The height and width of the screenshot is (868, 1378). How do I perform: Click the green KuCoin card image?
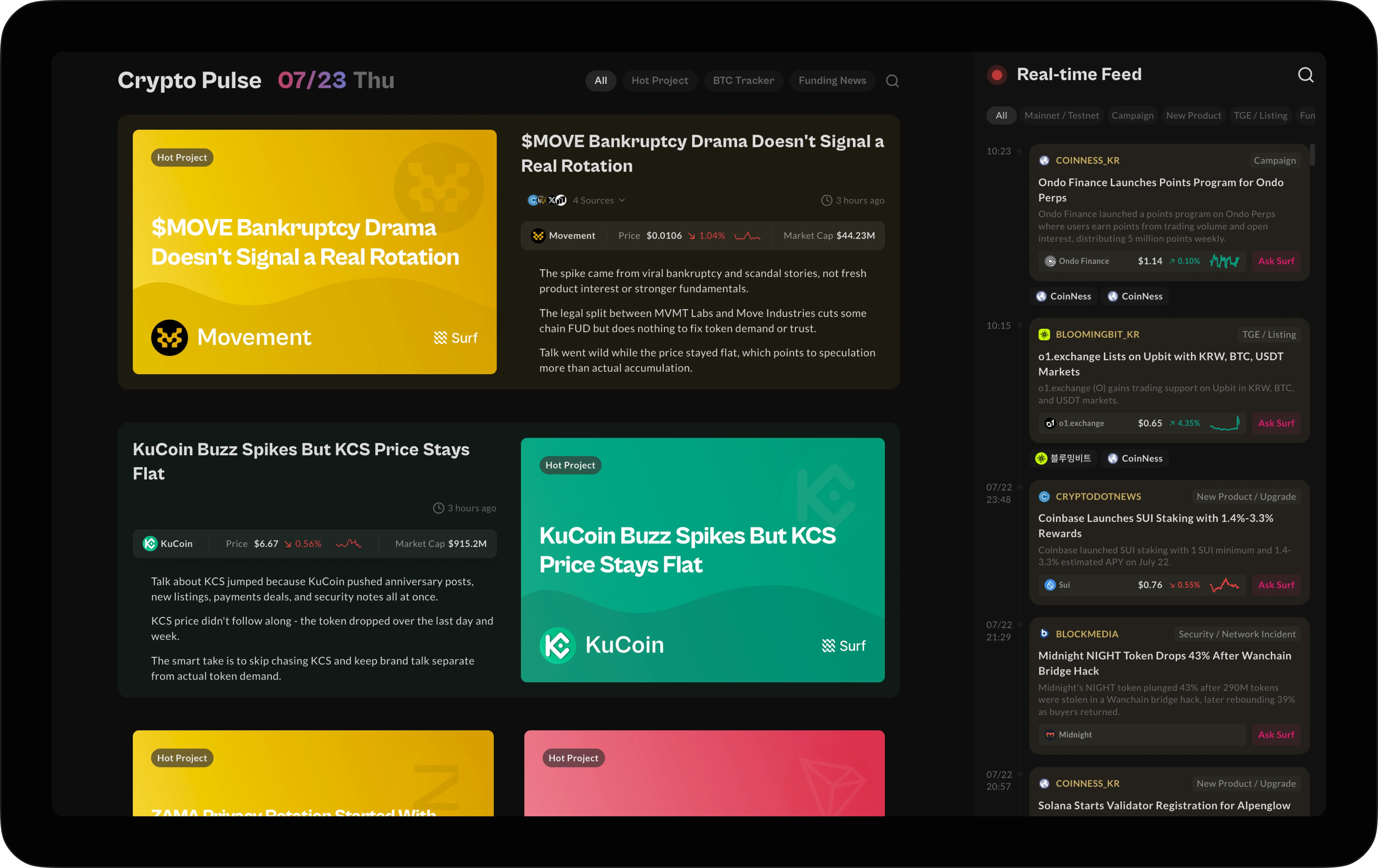click(x=703, y=560)
